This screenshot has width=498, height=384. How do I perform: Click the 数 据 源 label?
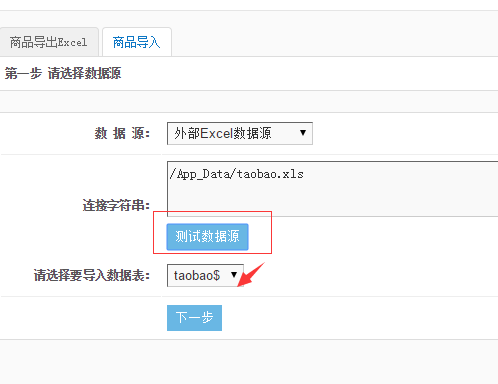pyautogui.click(x=122, y=133)
